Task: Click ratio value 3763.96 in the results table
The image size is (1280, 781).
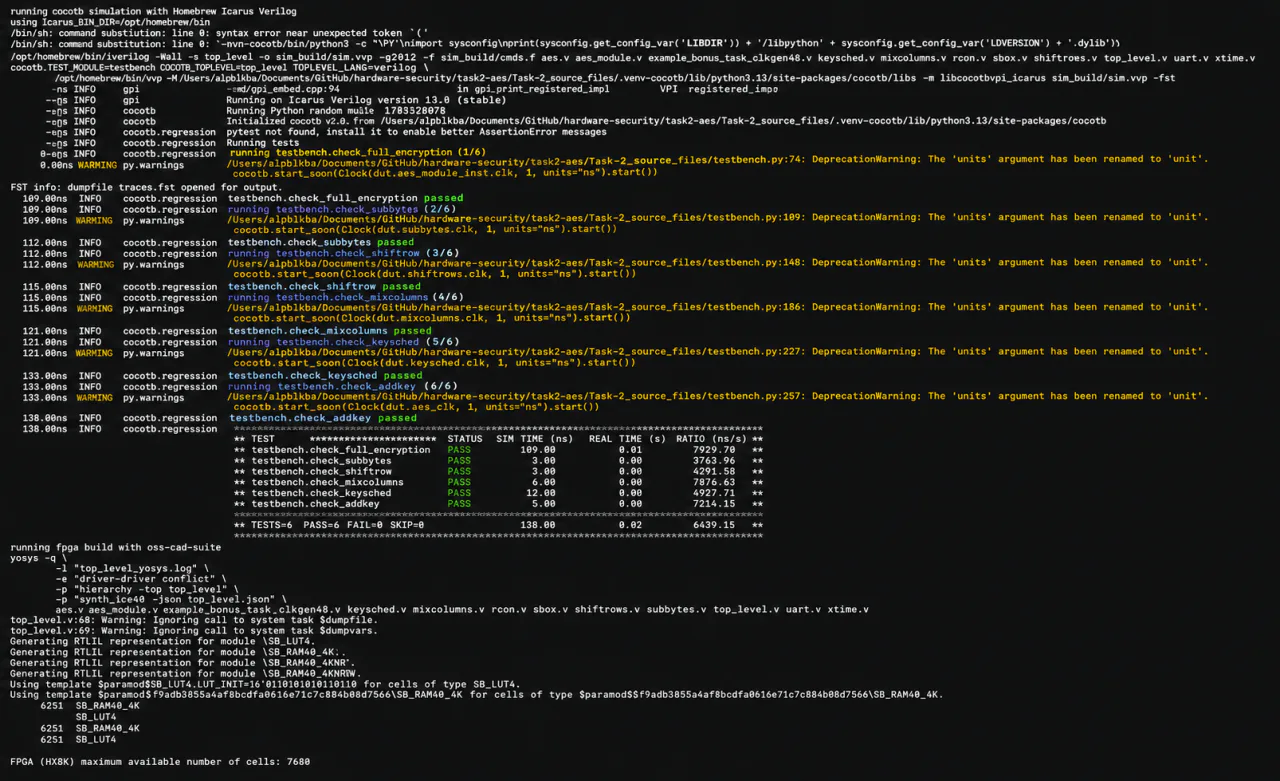Action: (714, 461)
